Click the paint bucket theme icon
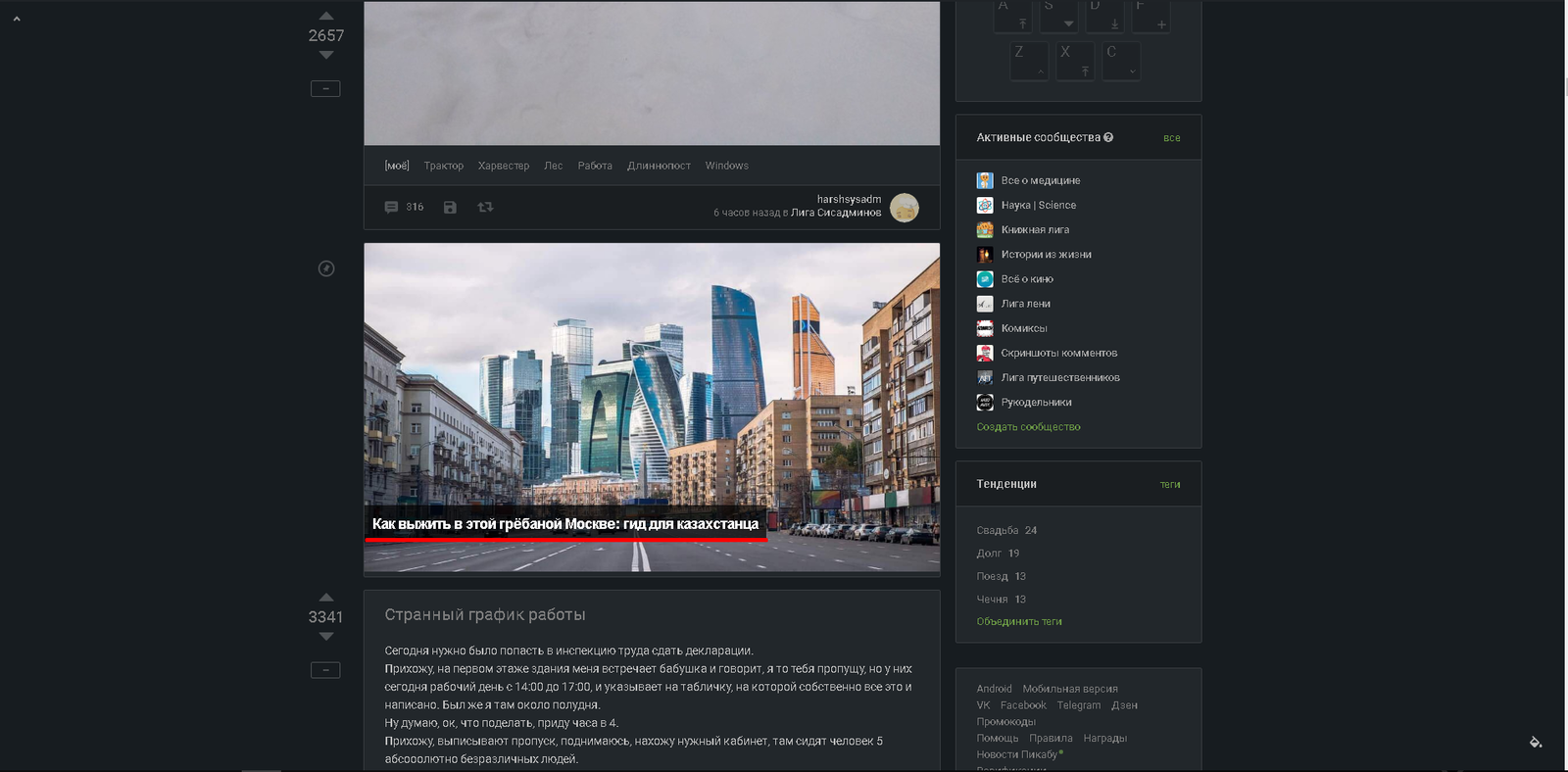The image size is (1568, 772). [1536, 742]
